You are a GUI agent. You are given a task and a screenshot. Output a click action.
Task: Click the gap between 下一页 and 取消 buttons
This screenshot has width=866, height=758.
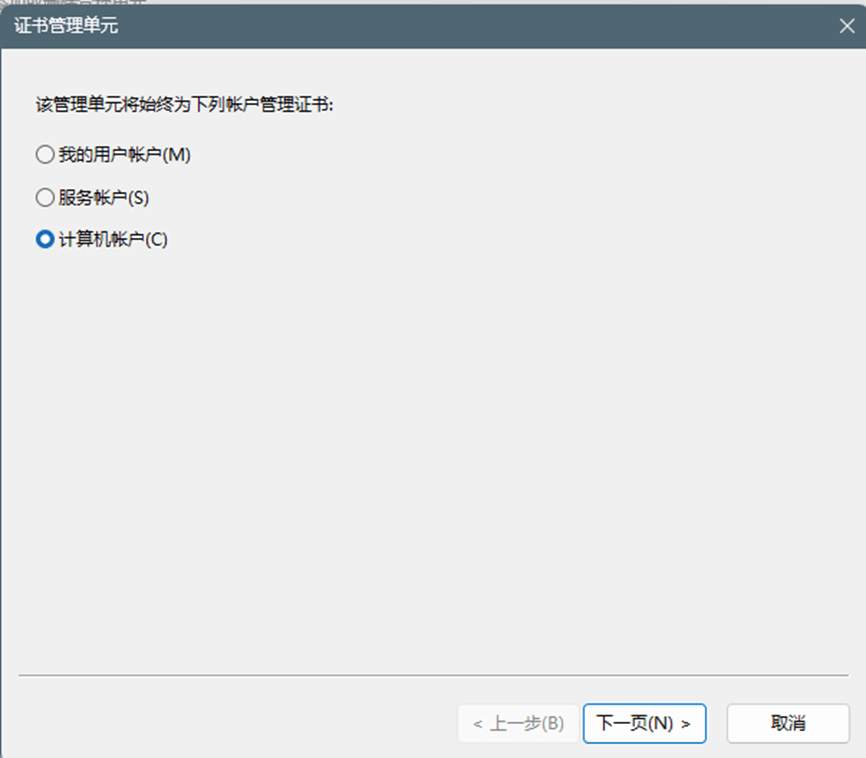click(x=717, y=723)
